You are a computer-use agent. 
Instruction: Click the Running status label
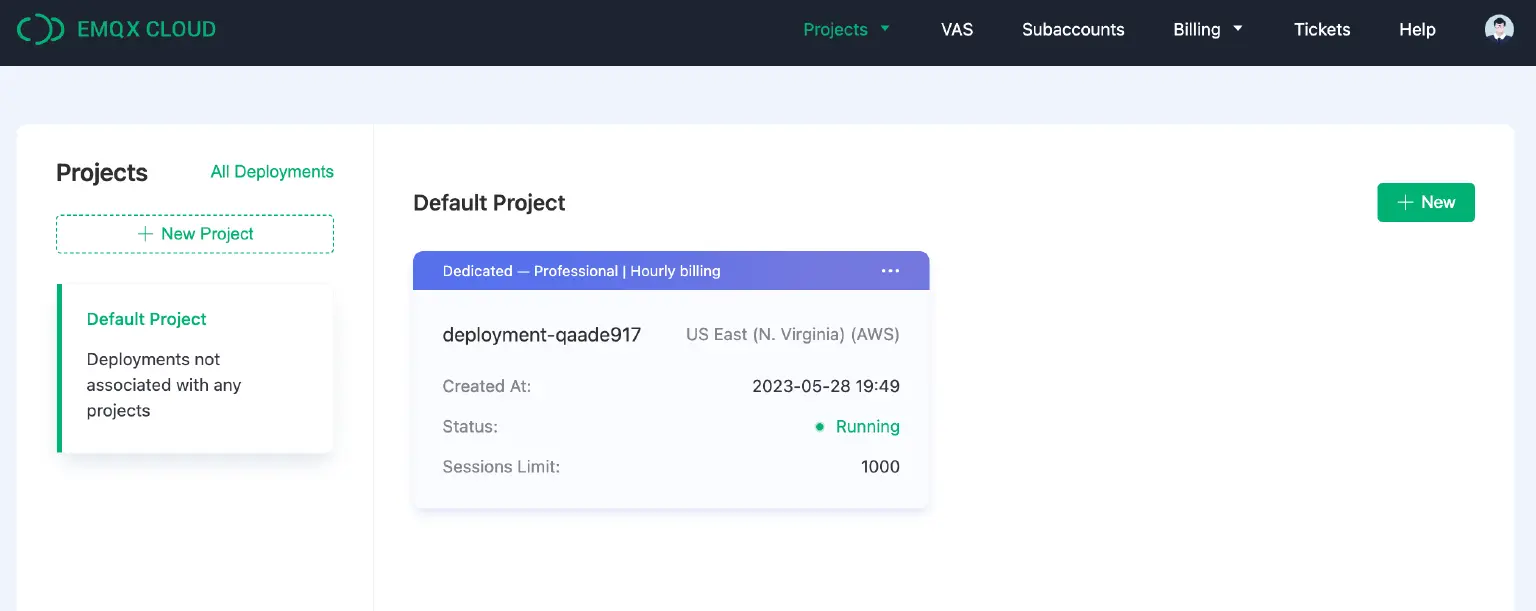pyautogui.click(x=867, y=427)
